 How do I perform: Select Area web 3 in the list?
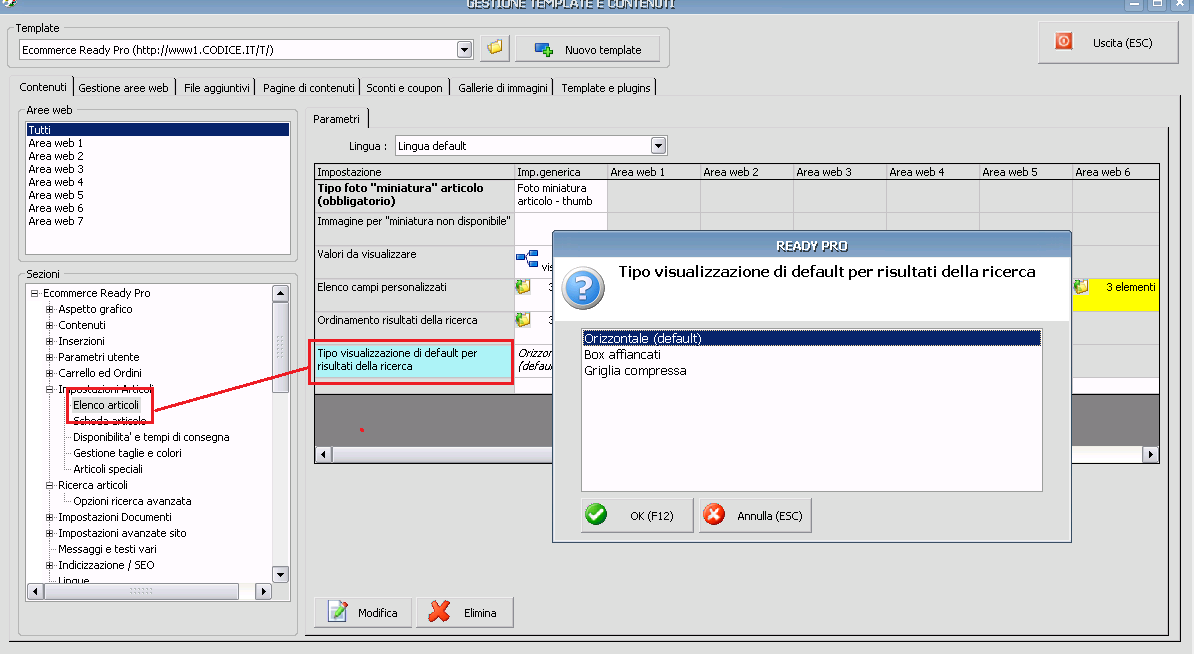(158, 169)
